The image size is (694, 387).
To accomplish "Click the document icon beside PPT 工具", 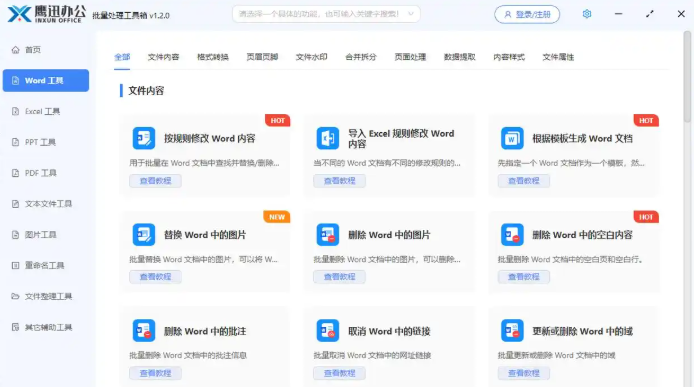I will 15,142.
